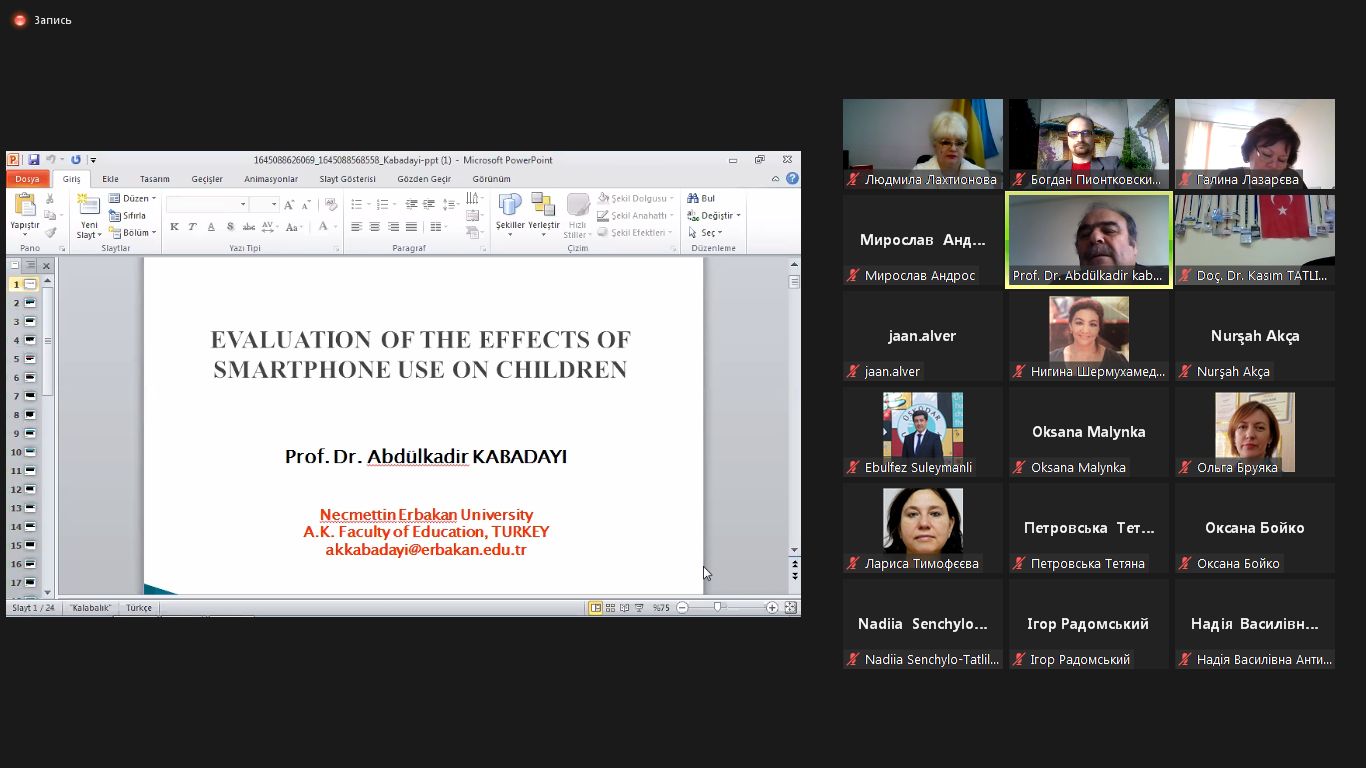Click the zoom slider handle in status bar

(x=717, y=607)
